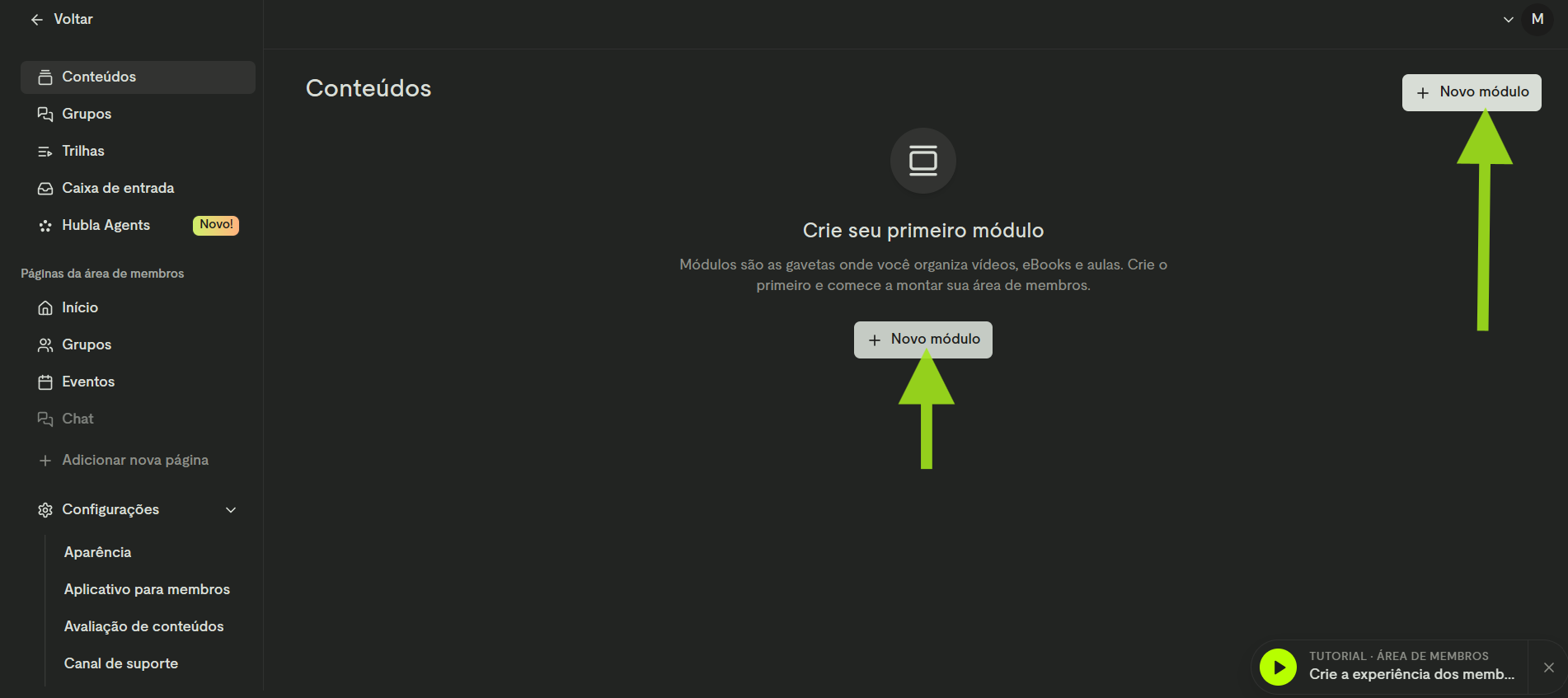Click the 'Crie seu primeiro módulo' heading
Viewport: 1568px width, 698px height.
pos(923,231)
